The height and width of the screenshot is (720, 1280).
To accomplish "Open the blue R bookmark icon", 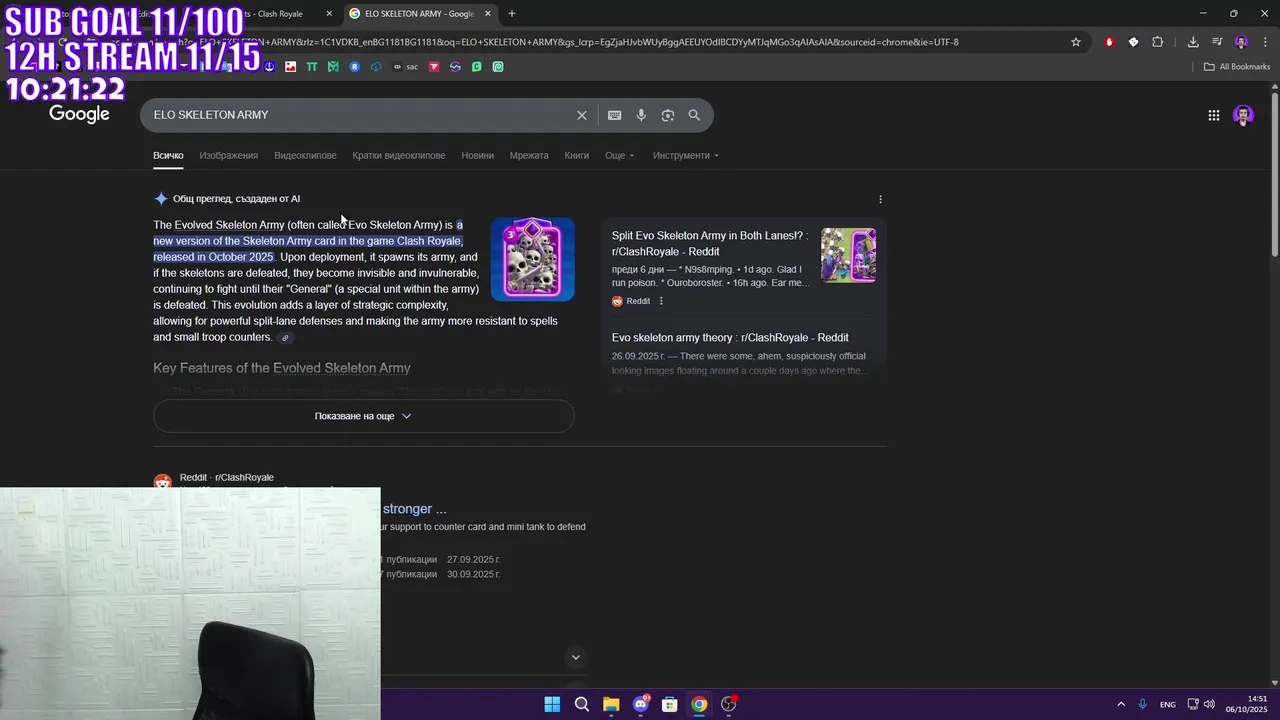I will pyautogui.click(x=355, y=67).
